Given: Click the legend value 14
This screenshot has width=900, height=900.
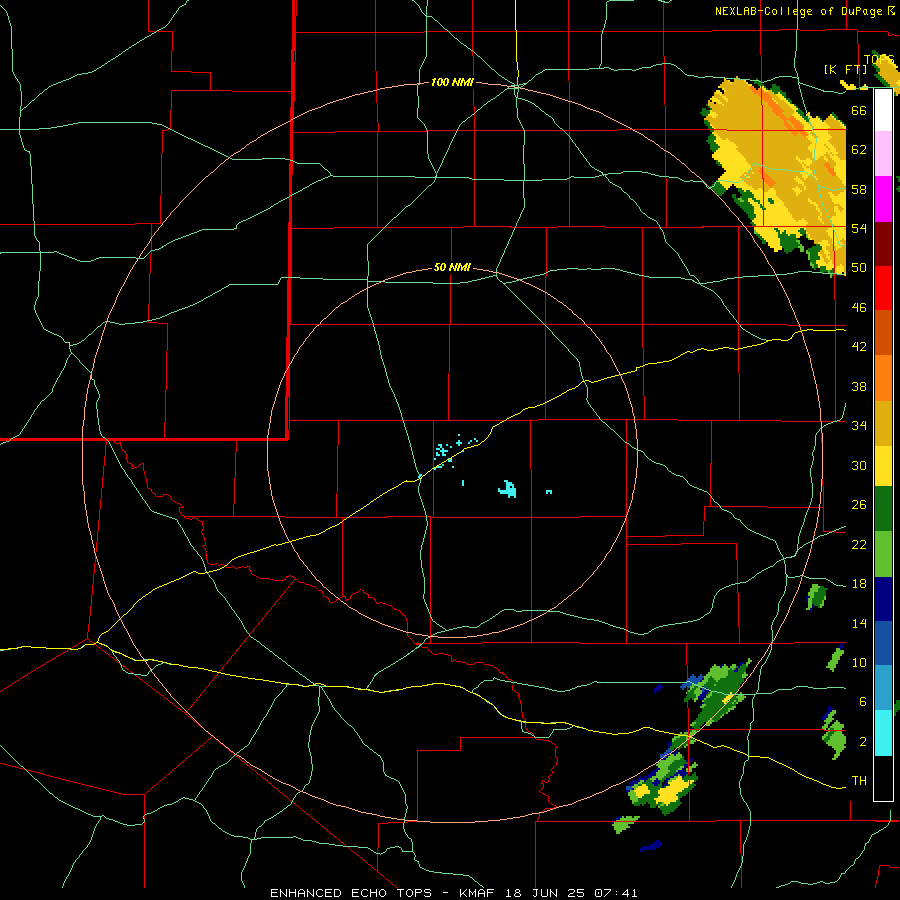Looking at the screenshot, I should point(859,623).
